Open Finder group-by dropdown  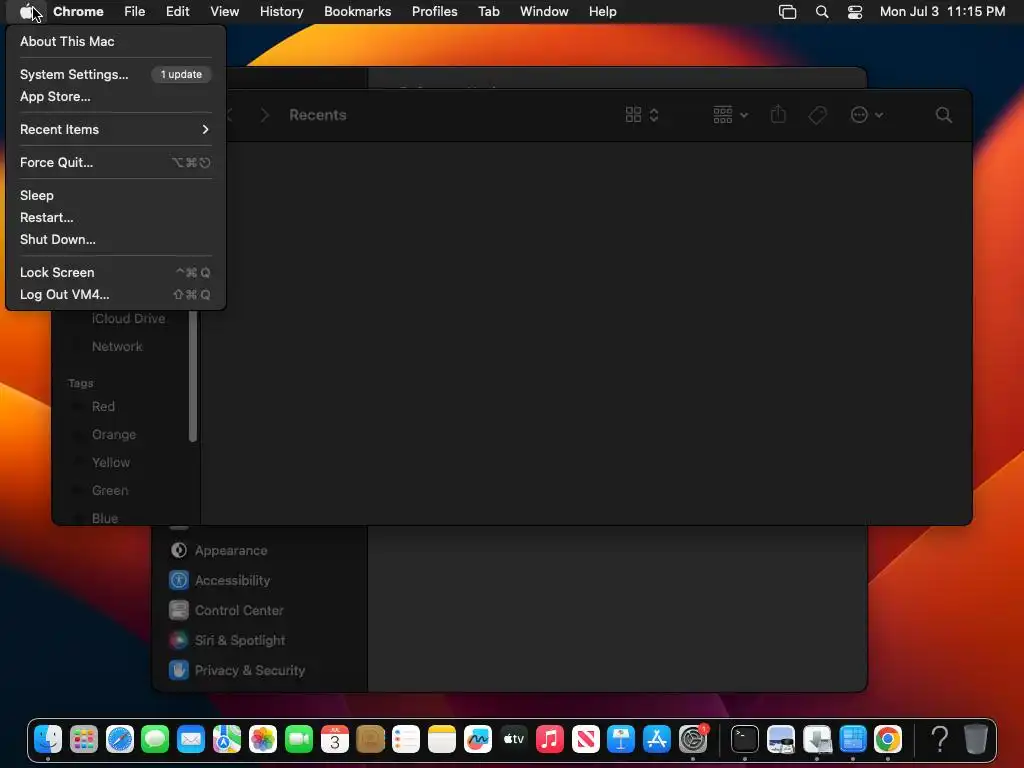coord(730,115)
